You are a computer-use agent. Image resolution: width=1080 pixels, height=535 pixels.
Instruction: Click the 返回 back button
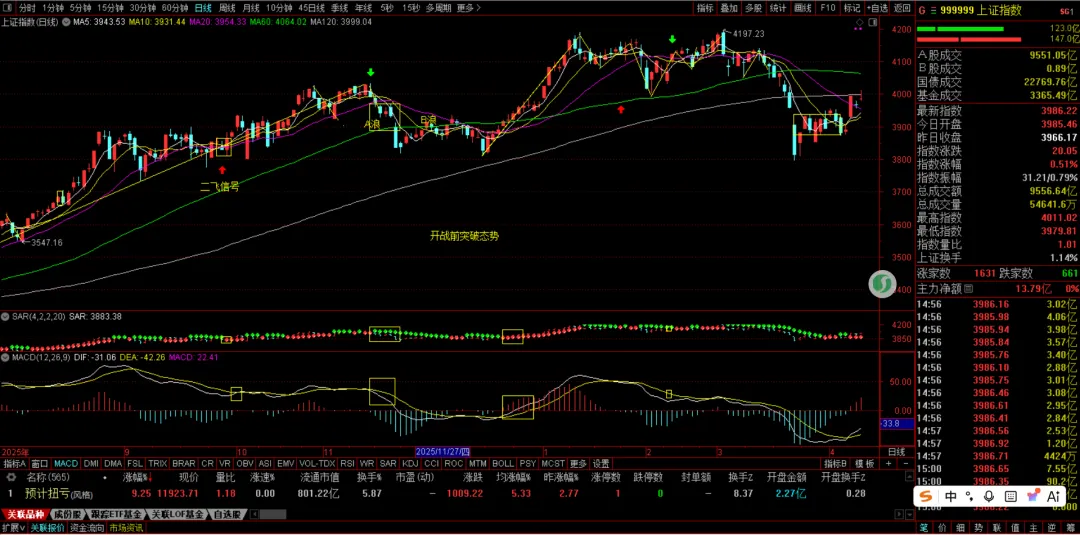point(902,8)
